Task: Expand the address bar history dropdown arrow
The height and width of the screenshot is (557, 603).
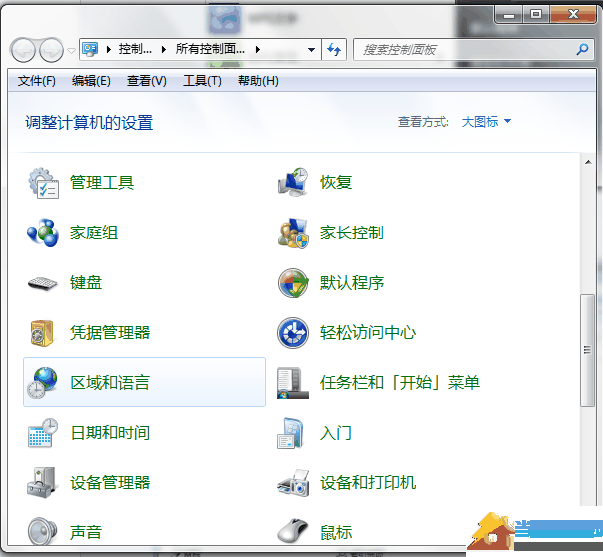Action: (x=312, y=49)
